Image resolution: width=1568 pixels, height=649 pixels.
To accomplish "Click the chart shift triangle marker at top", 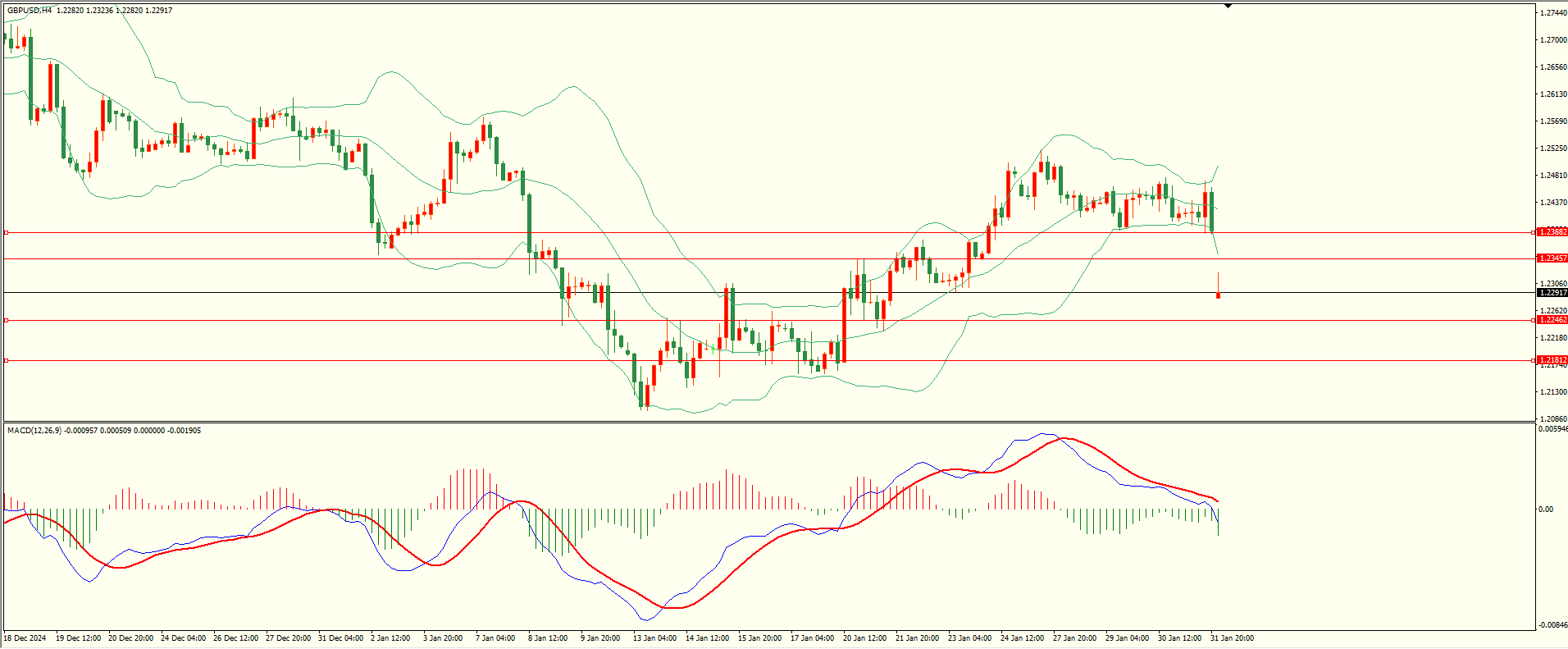I will 1228,6.
